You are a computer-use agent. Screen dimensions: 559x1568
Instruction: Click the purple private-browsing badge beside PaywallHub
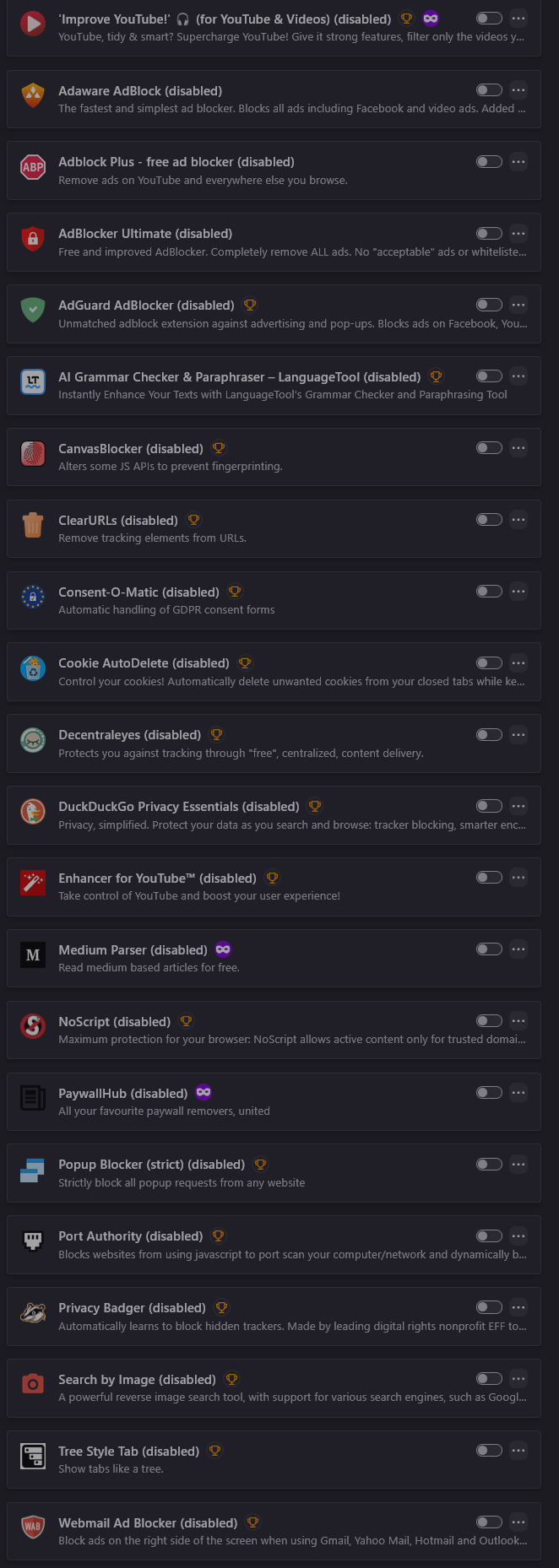point(204,1093)
